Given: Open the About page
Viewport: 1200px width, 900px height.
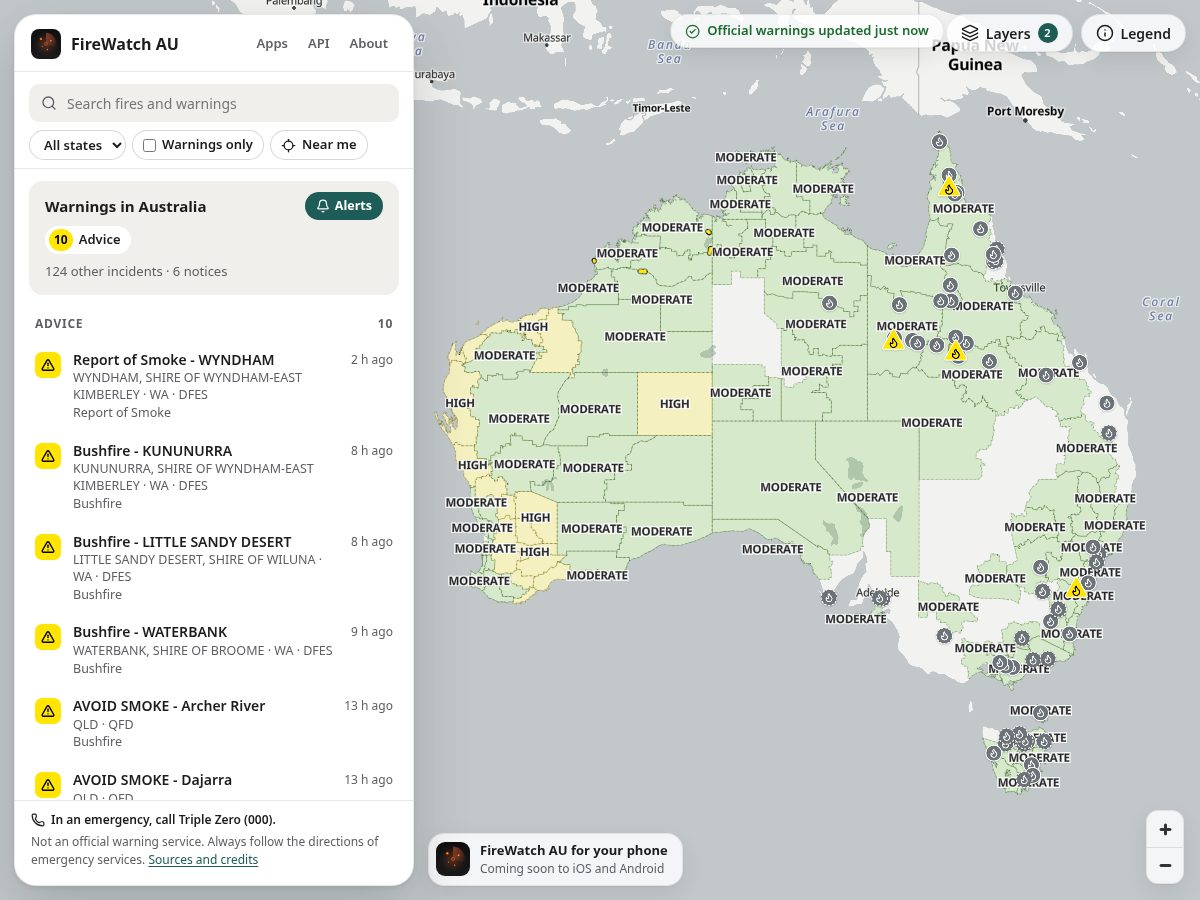Looking at the screenshot, I should click(x=368, y=44).
